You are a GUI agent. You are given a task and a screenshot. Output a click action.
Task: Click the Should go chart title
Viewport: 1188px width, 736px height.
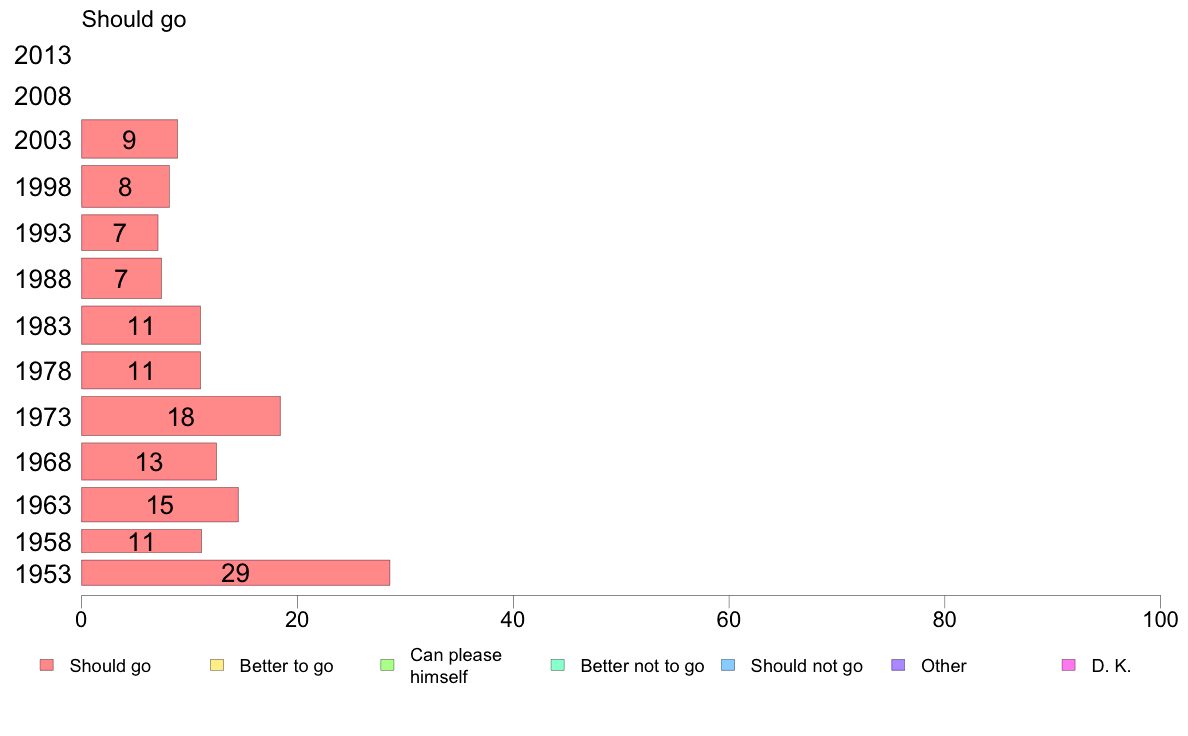(134, 20)
